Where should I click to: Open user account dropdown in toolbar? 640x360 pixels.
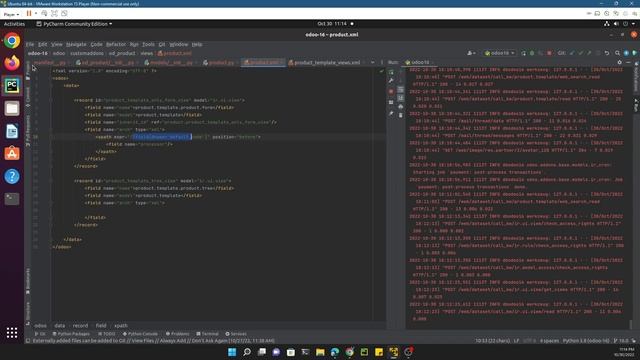point(471,53)
